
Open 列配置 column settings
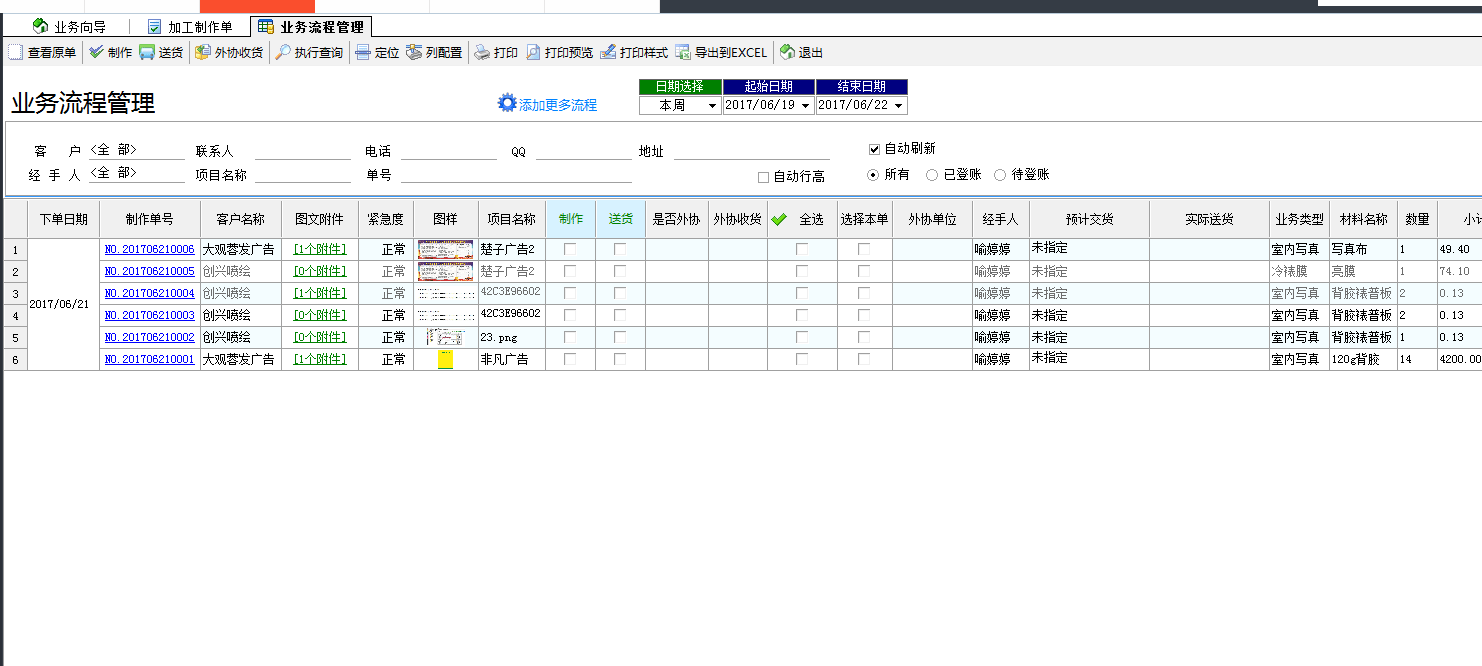414,53
